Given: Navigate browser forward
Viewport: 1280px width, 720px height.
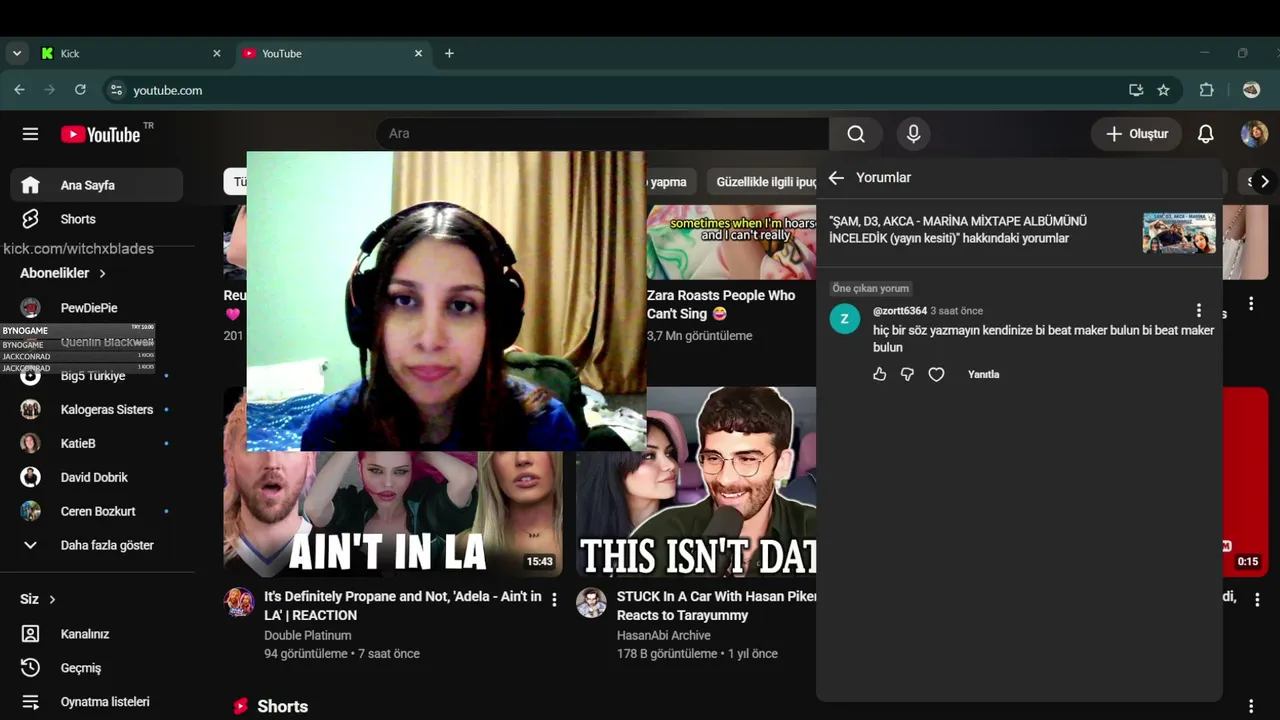Looking at the screenshot, I should coord(49,90).
